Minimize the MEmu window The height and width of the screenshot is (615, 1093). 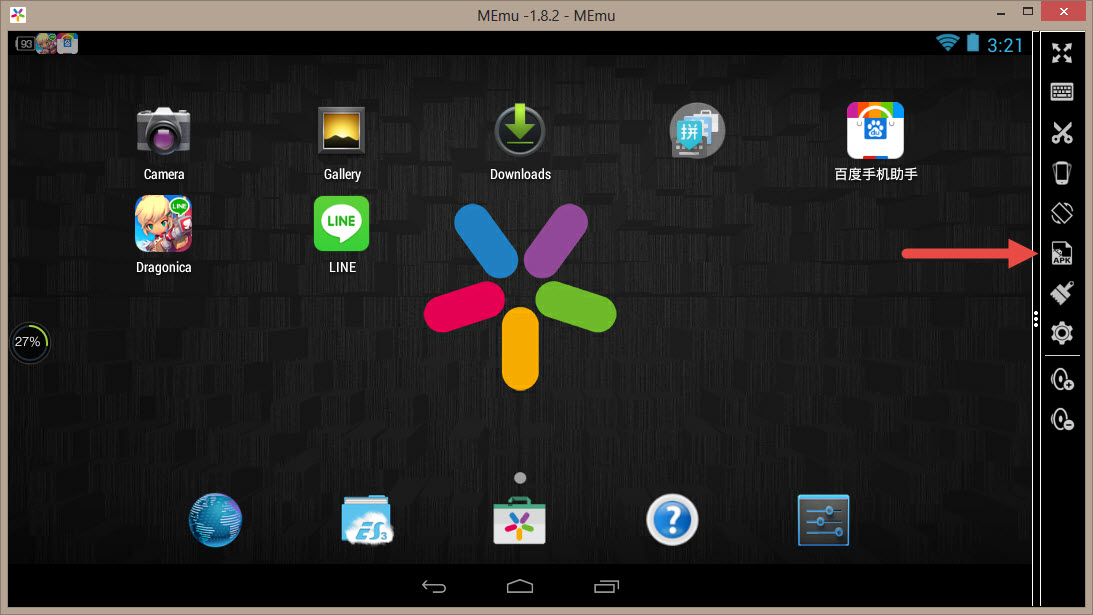click(1001, 13)
